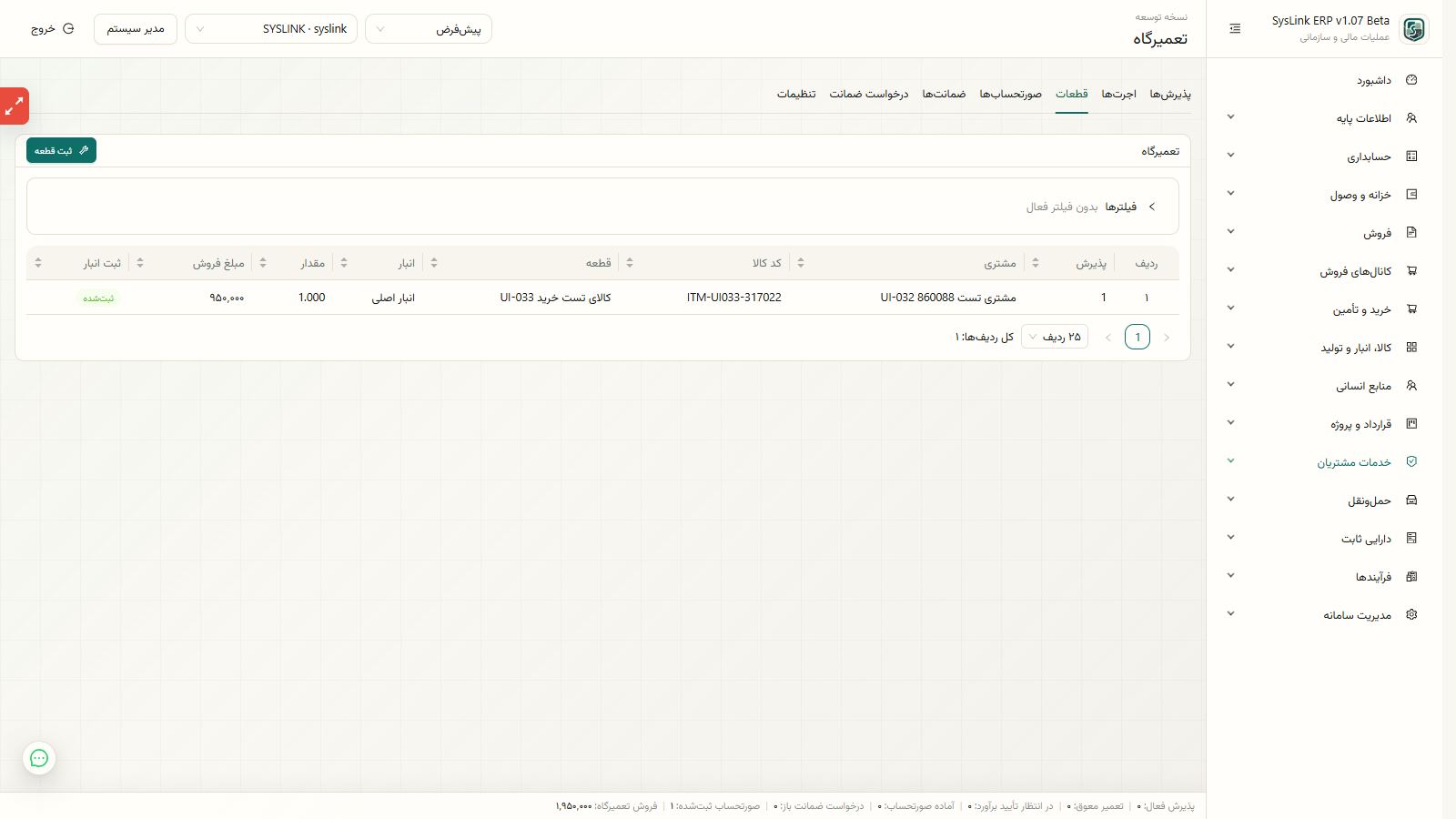Click the next page arrow
This screenshot has height=819, width=1456.
(1108, 337)
